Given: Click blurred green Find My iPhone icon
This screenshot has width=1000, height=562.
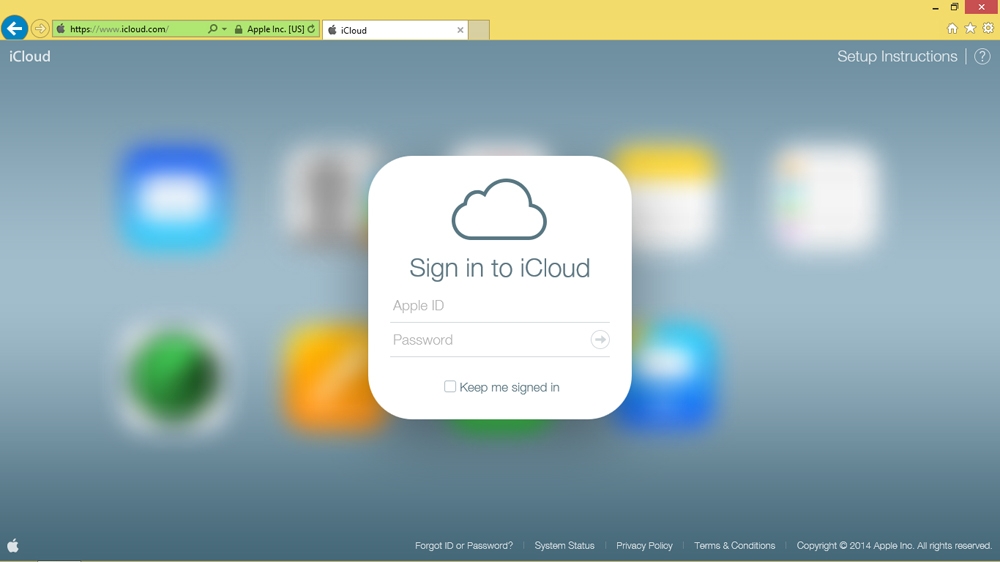Looking at the screenshot, I should (x=174, y=376).
